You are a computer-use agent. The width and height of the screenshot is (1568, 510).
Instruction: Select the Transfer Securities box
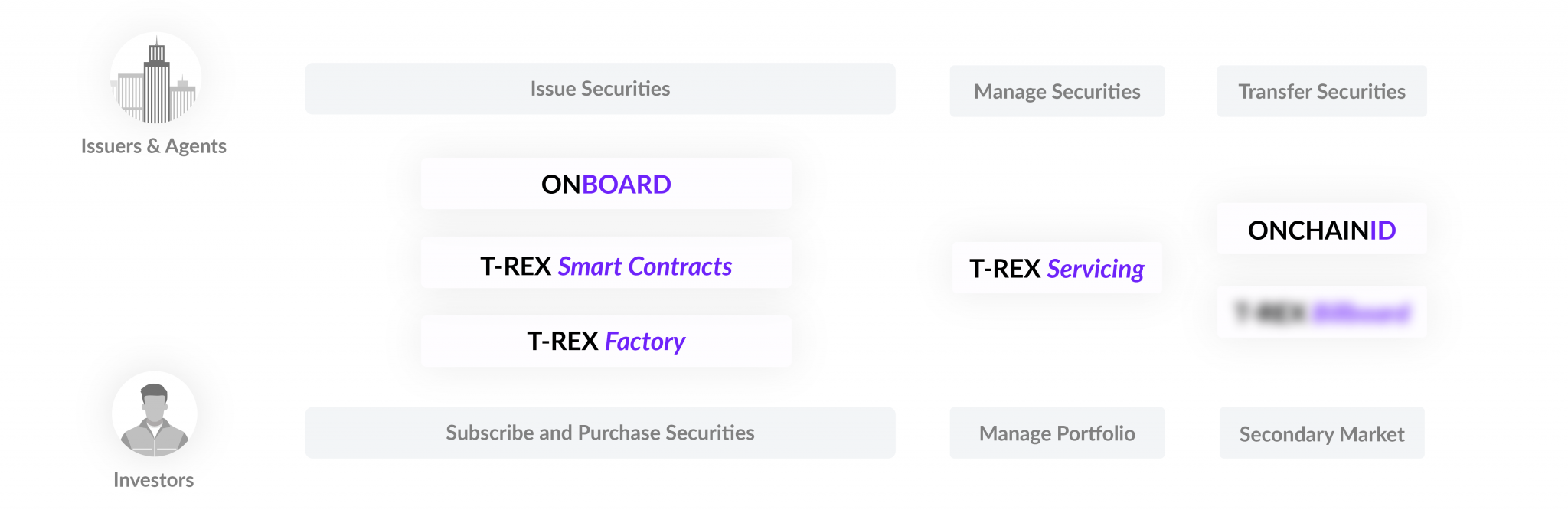[1321, 92]
